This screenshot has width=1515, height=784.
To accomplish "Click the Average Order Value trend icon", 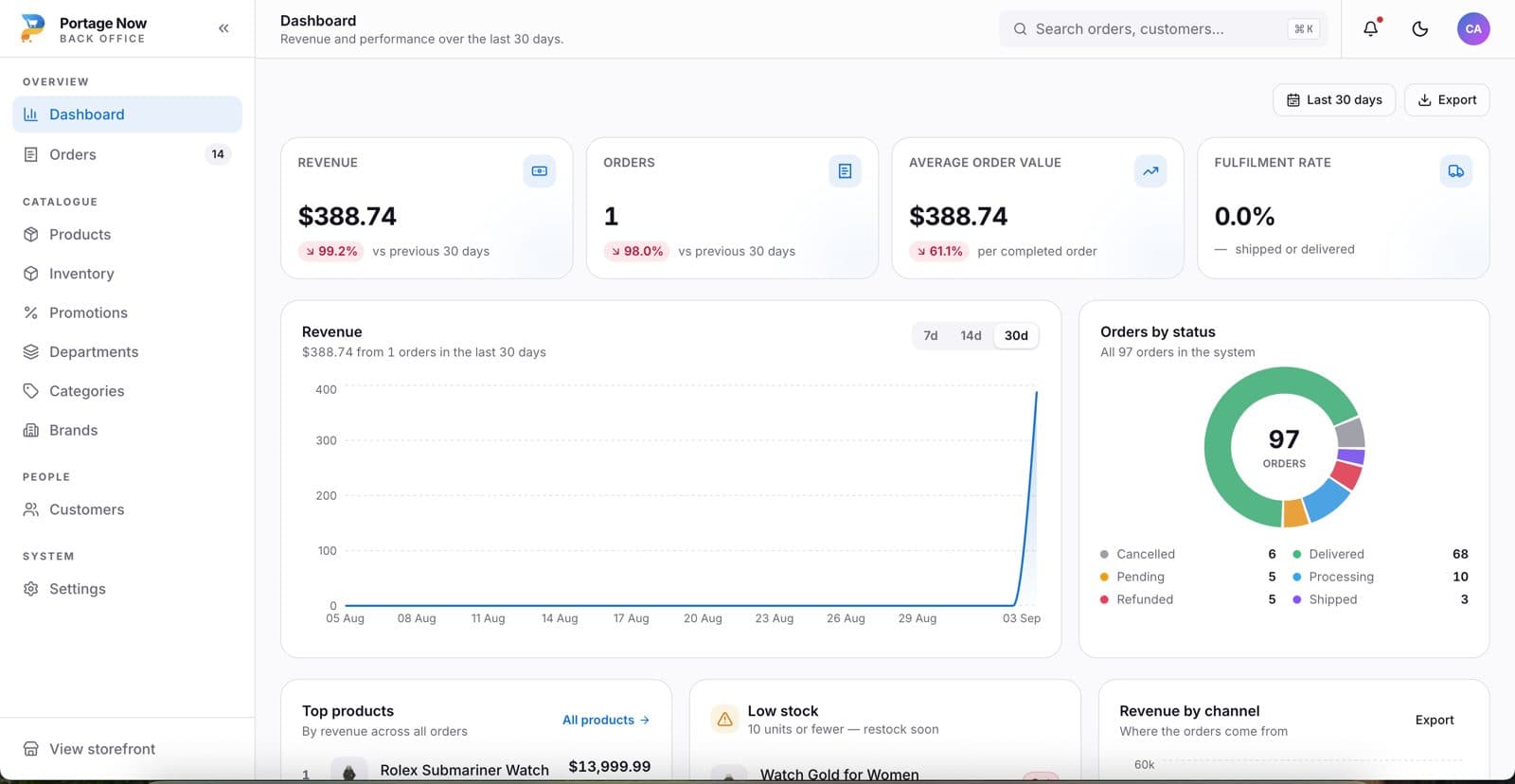I will pyautogui.click(x=1150, y=171).
